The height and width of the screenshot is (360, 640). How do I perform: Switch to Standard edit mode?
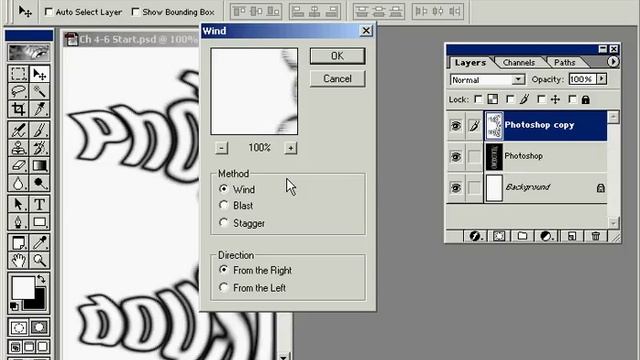(18, 327)
